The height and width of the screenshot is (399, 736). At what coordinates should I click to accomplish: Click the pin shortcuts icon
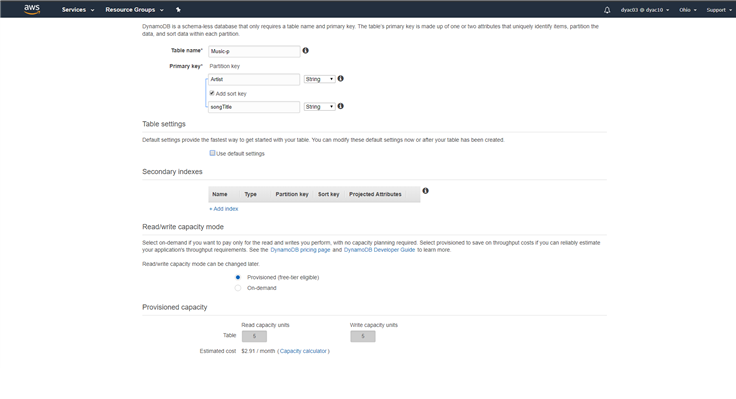coord(178,10)
